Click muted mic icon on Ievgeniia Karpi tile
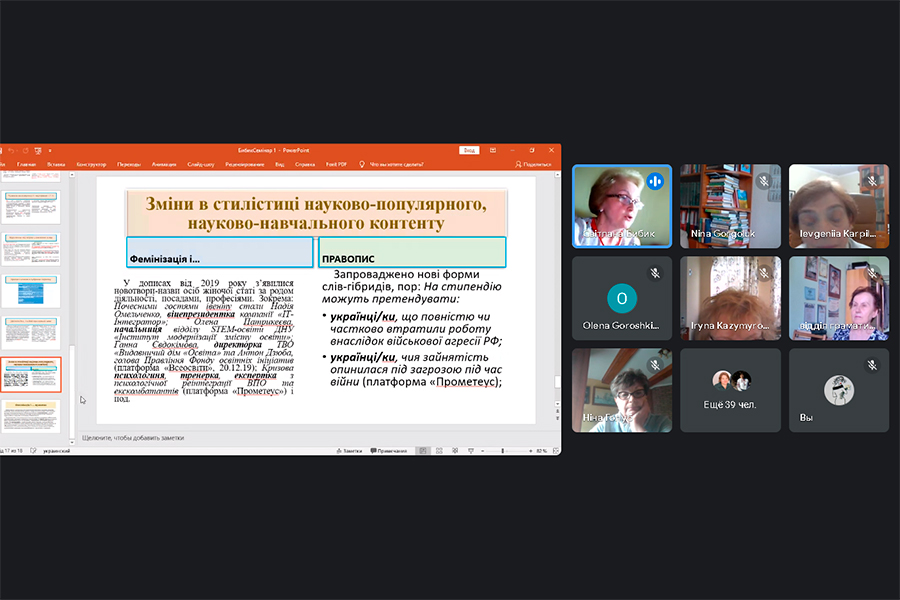This screenshot has width=900, height=600. pos(872,181)
